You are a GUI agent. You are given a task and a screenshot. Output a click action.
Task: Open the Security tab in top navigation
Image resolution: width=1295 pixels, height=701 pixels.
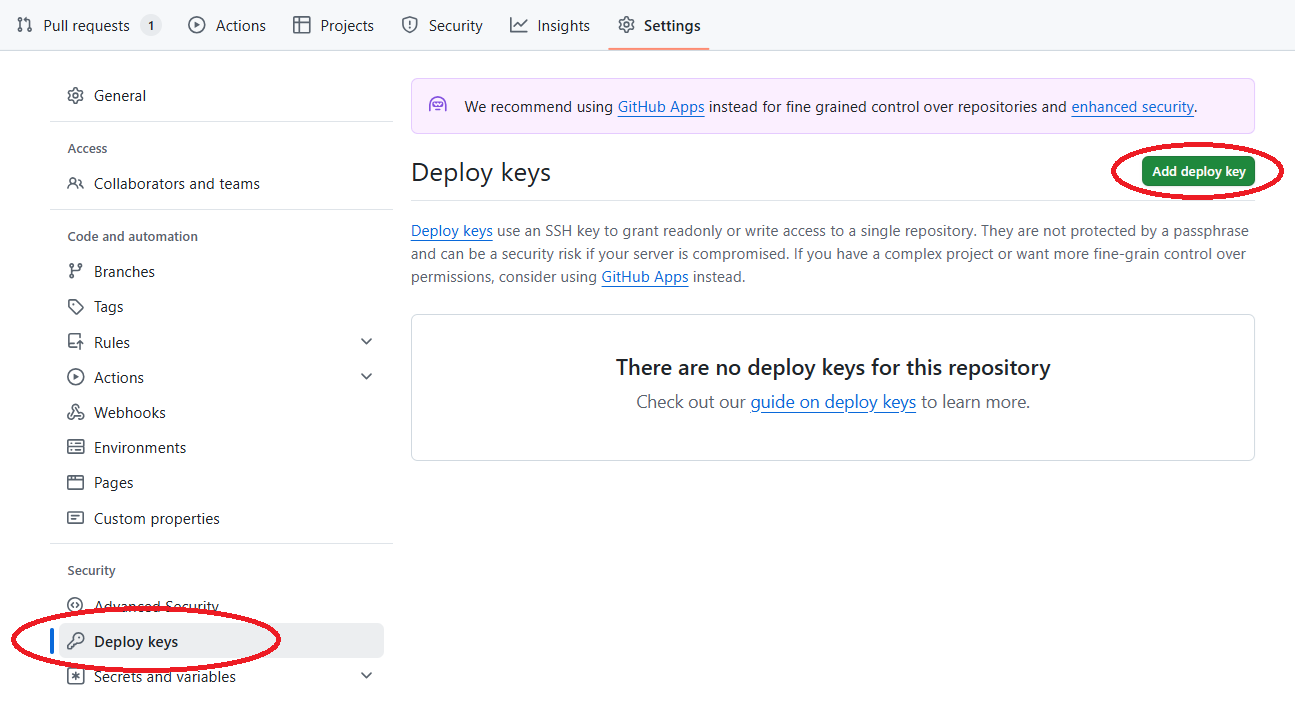click(x=442, y=25)
